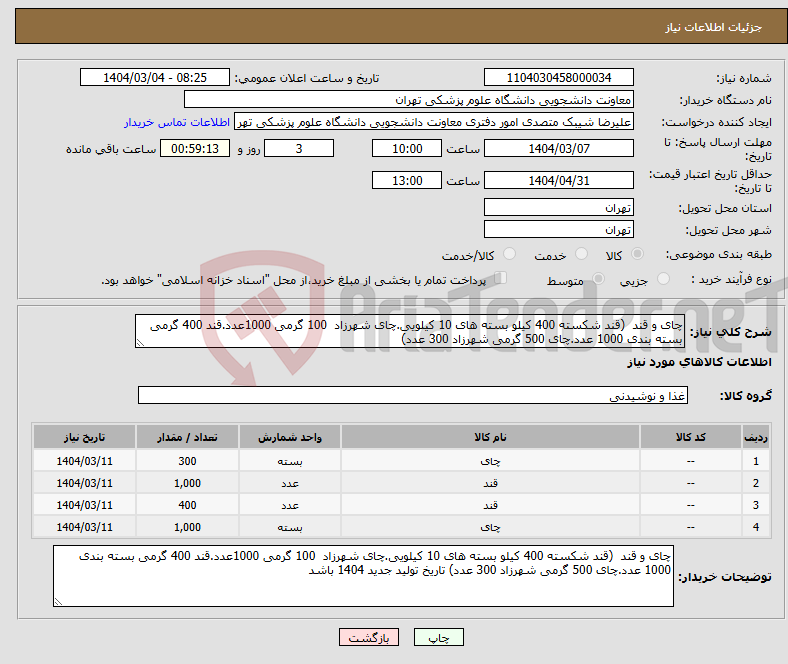Click the تاریخ نیاز column header
The image size is (788, 664).
pyautogui.click(x=84, y=437)
